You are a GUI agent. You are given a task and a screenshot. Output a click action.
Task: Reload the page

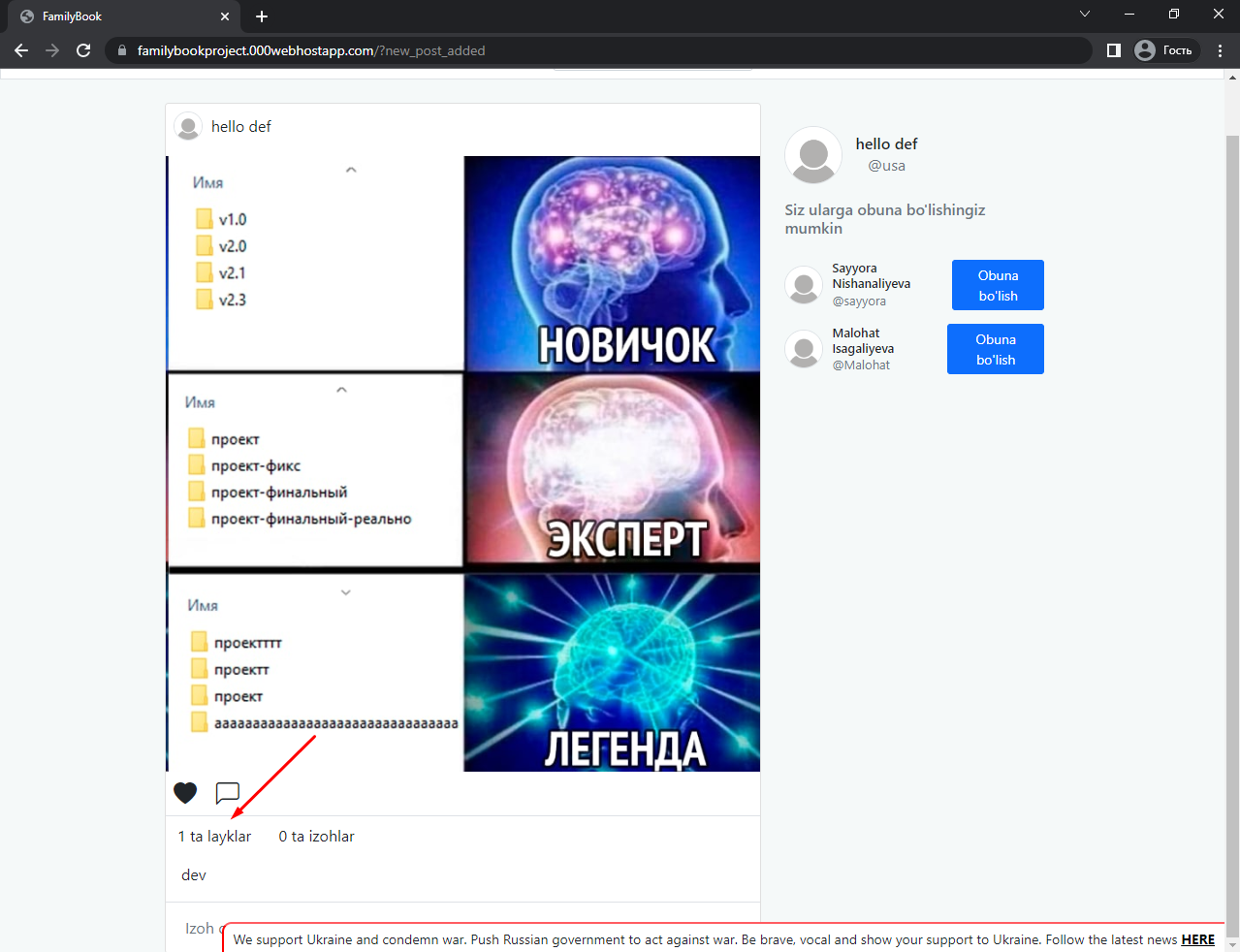coord(83,50)
